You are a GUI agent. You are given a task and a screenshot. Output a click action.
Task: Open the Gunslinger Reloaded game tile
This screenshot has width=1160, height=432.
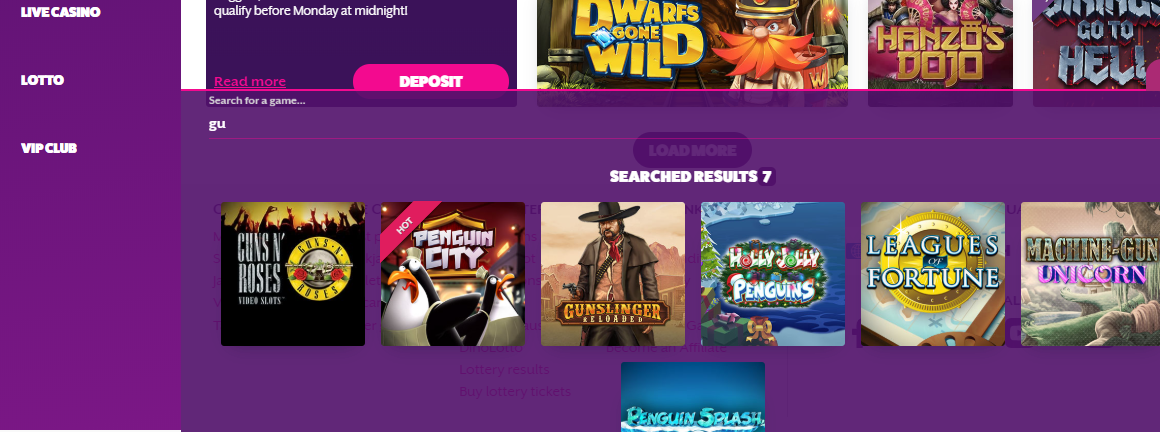coord(613,274)
